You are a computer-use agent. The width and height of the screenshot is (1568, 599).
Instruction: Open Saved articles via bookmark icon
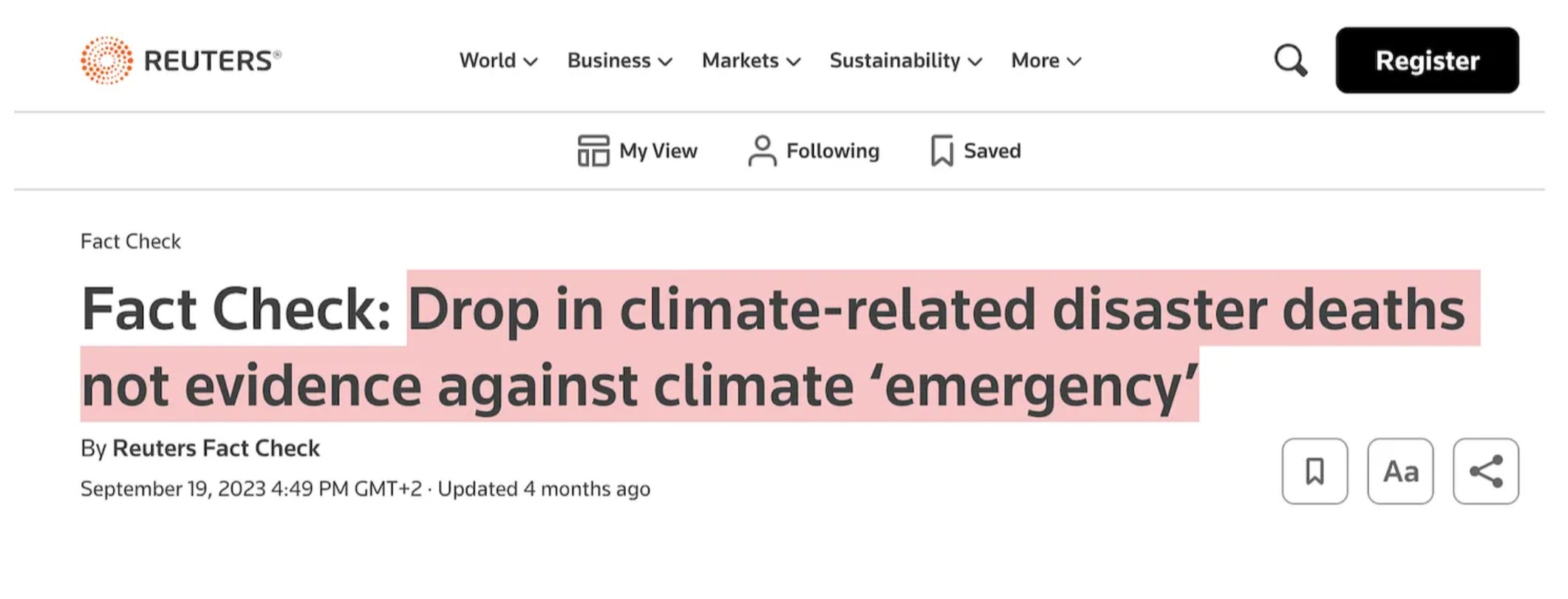(x=942, y=150)
